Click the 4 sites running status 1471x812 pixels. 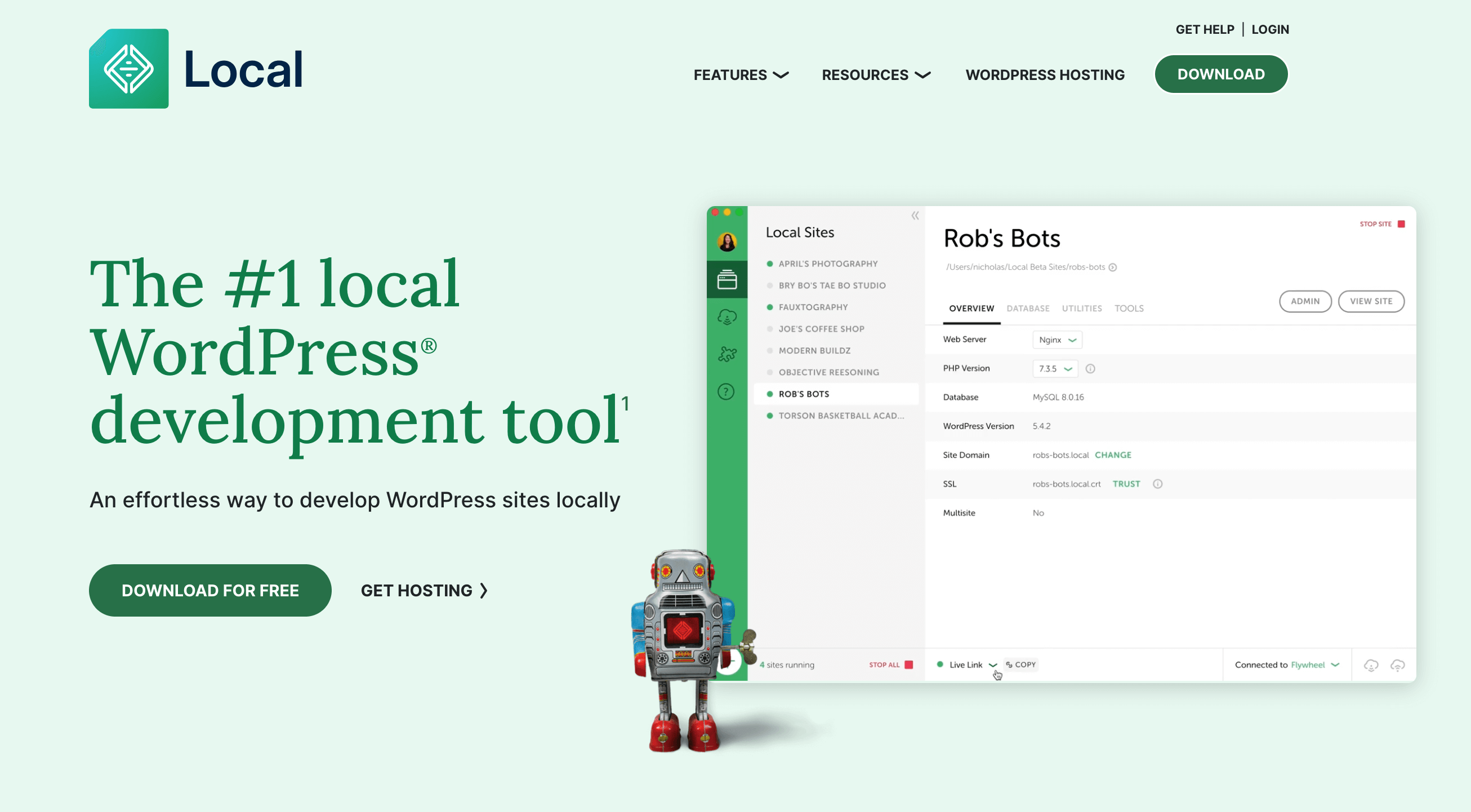(x=787, y=664)
